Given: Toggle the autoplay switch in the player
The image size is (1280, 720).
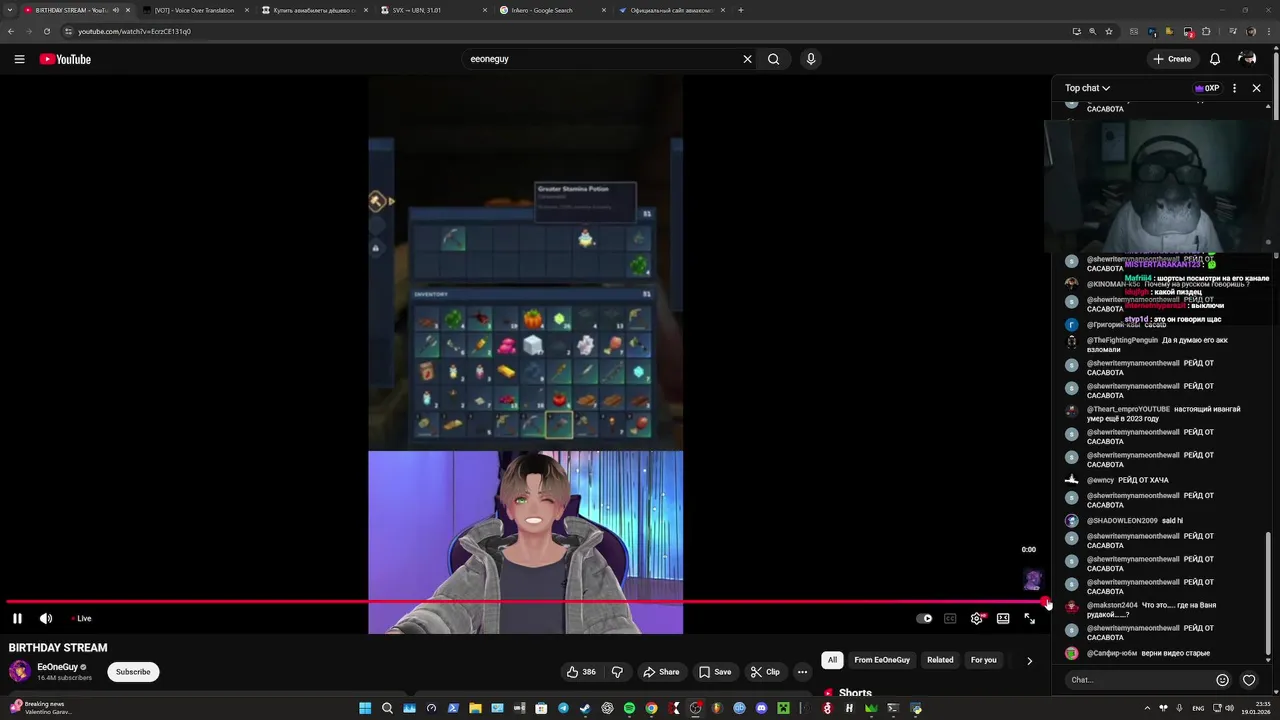Looking at the screenshot, I should pos(924,618).
